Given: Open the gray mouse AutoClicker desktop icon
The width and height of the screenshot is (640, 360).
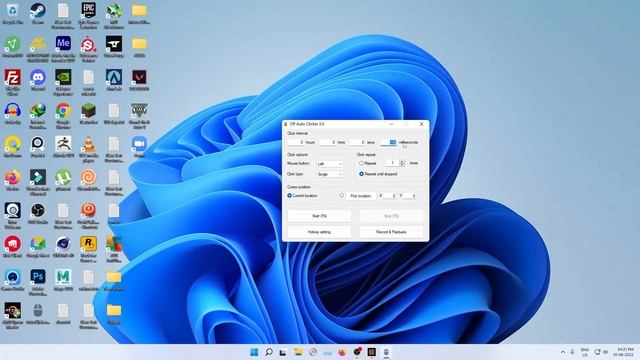Looking at the screenshot, I should [x=38, y=314].
